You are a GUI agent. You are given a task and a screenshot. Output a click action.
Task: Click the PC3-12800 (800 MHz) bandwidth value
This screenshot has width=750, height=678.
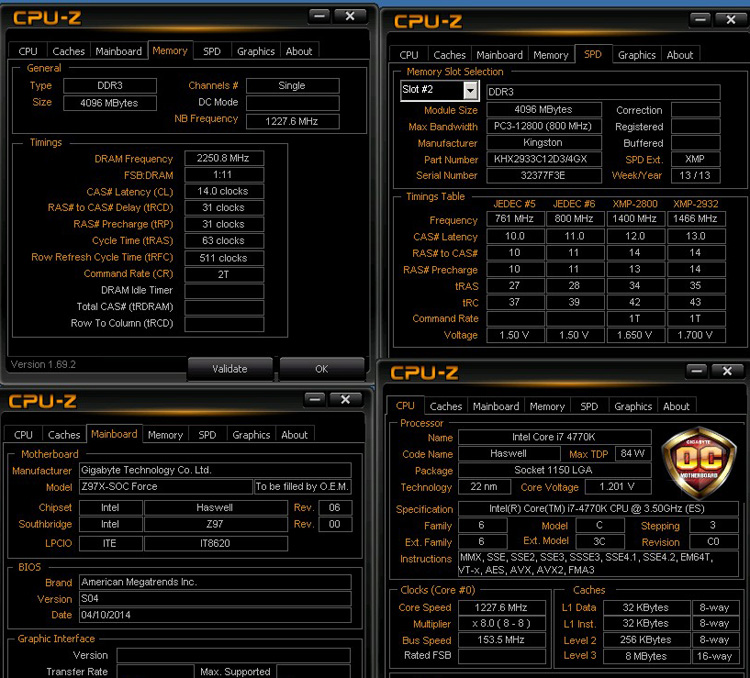(544, 126)
